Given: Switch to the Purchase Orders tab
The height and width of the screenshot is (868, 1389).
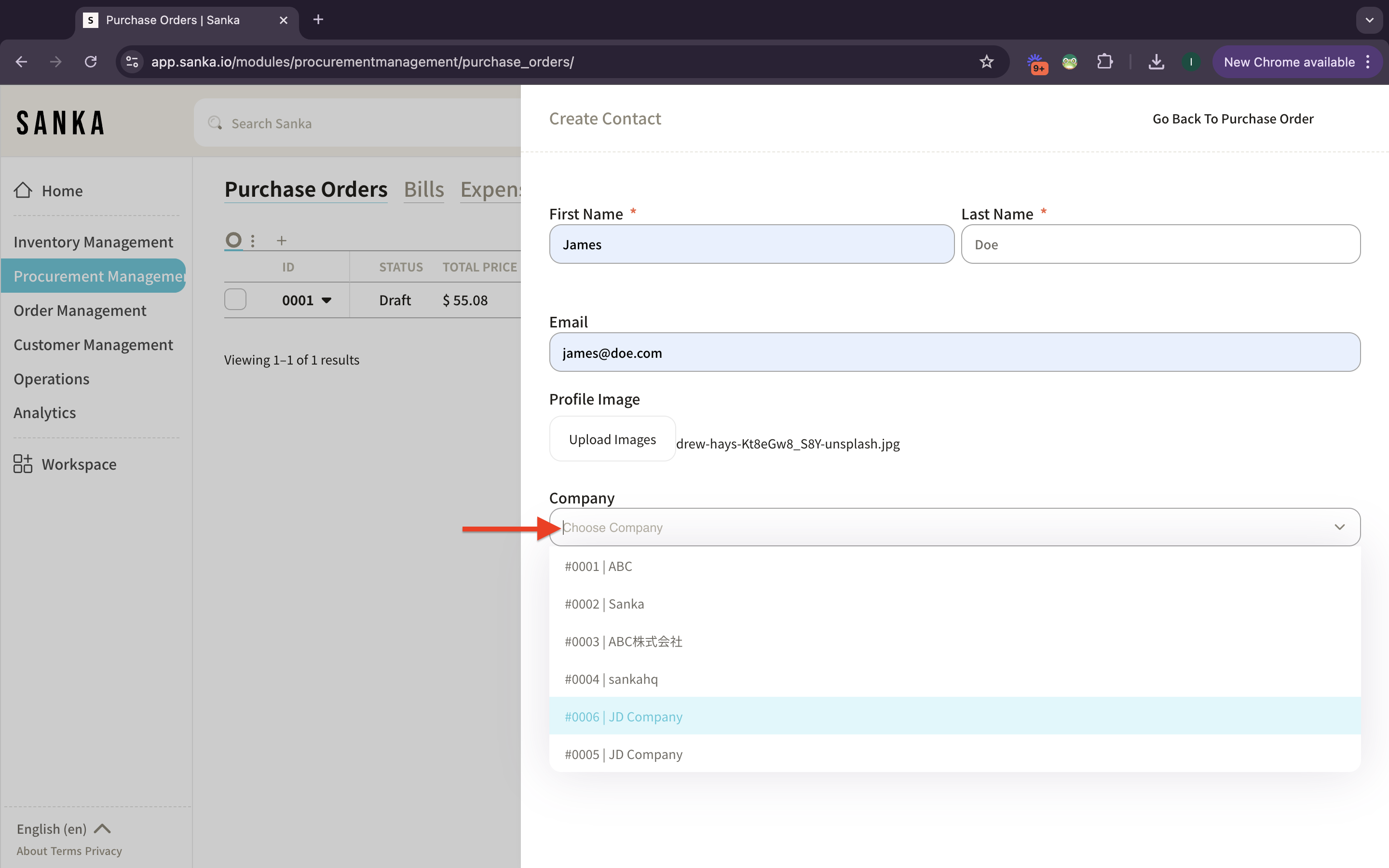Looking at the screenshot, I should pos(306,190).
